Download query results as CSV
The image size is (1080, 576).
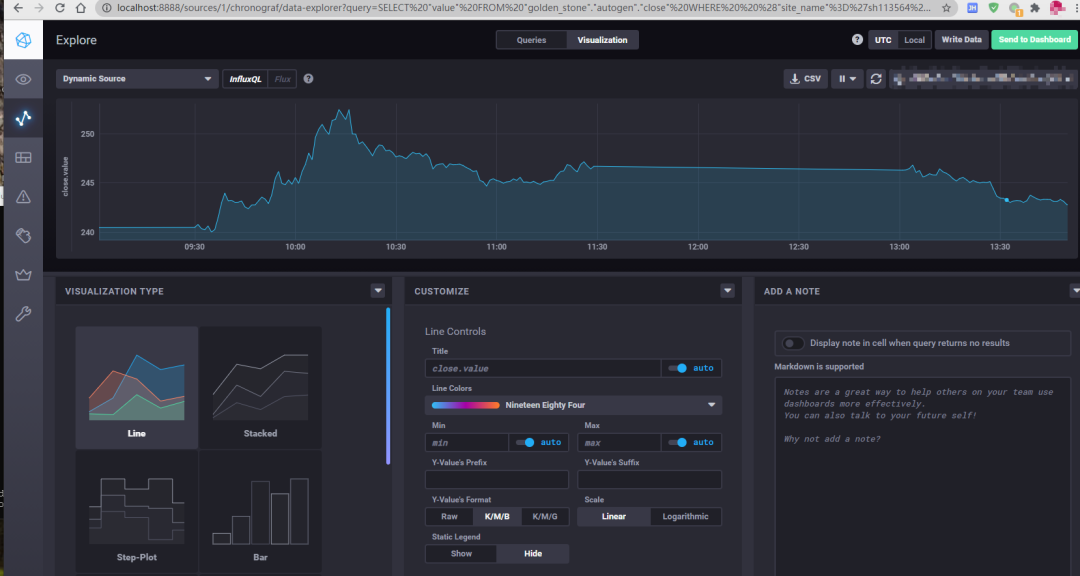[x=805, y=79]
